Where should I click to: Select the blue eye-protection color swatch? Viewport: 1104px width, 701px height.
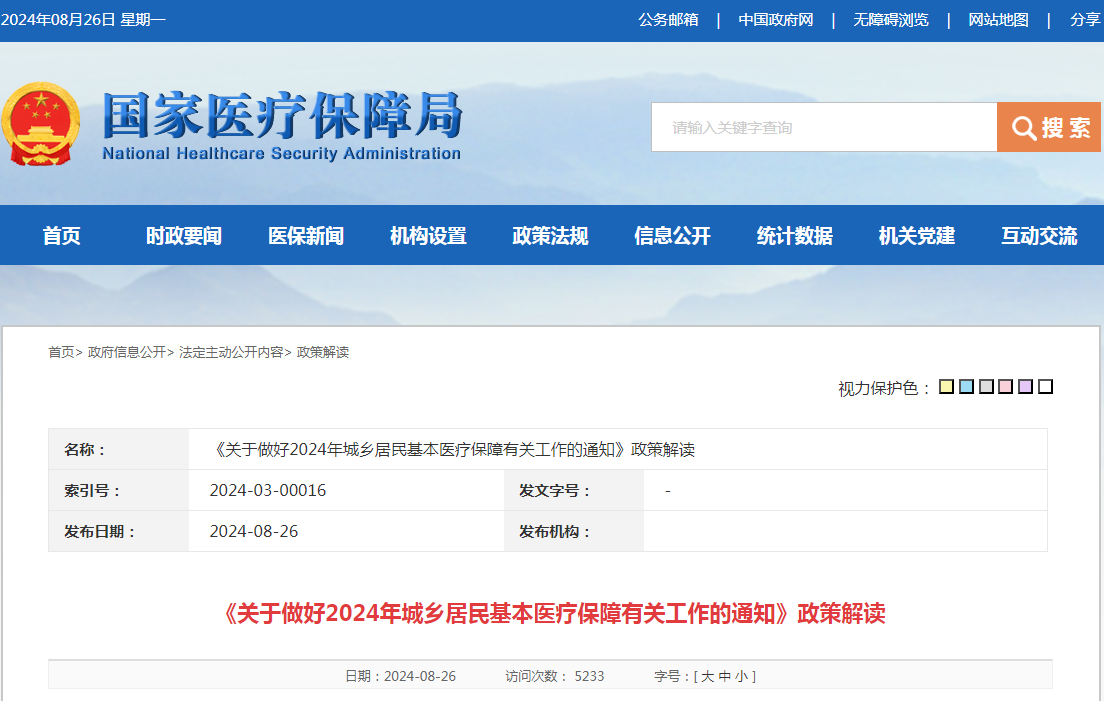coord(966,387)
